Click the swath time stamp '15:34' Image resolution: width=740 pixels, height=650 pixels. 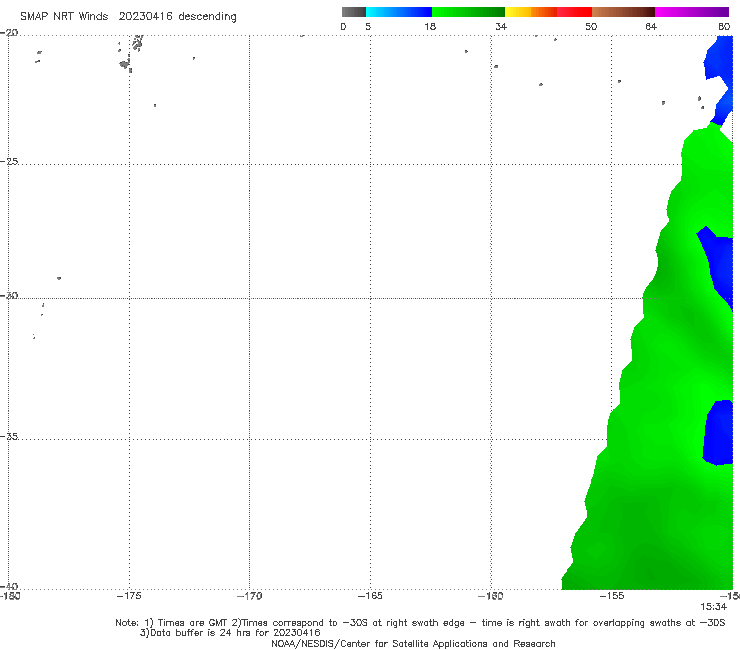pos(713,607)
